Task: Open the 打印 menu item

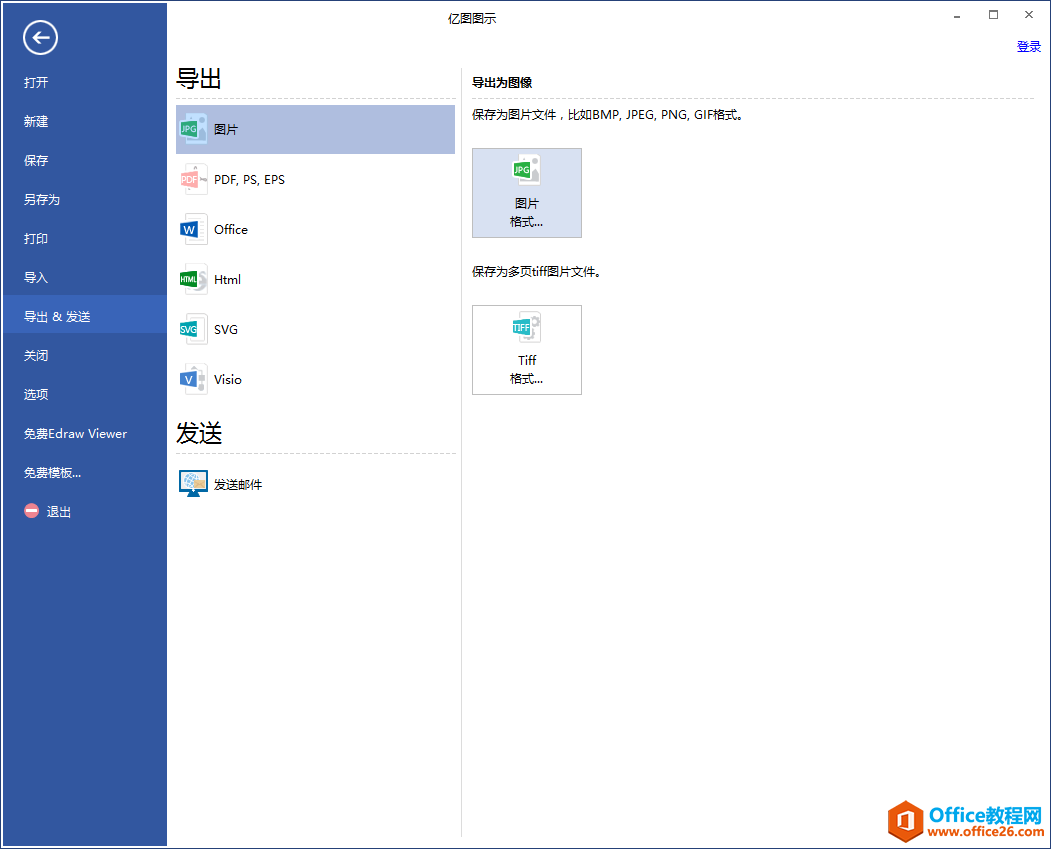Action: [36, 238]
